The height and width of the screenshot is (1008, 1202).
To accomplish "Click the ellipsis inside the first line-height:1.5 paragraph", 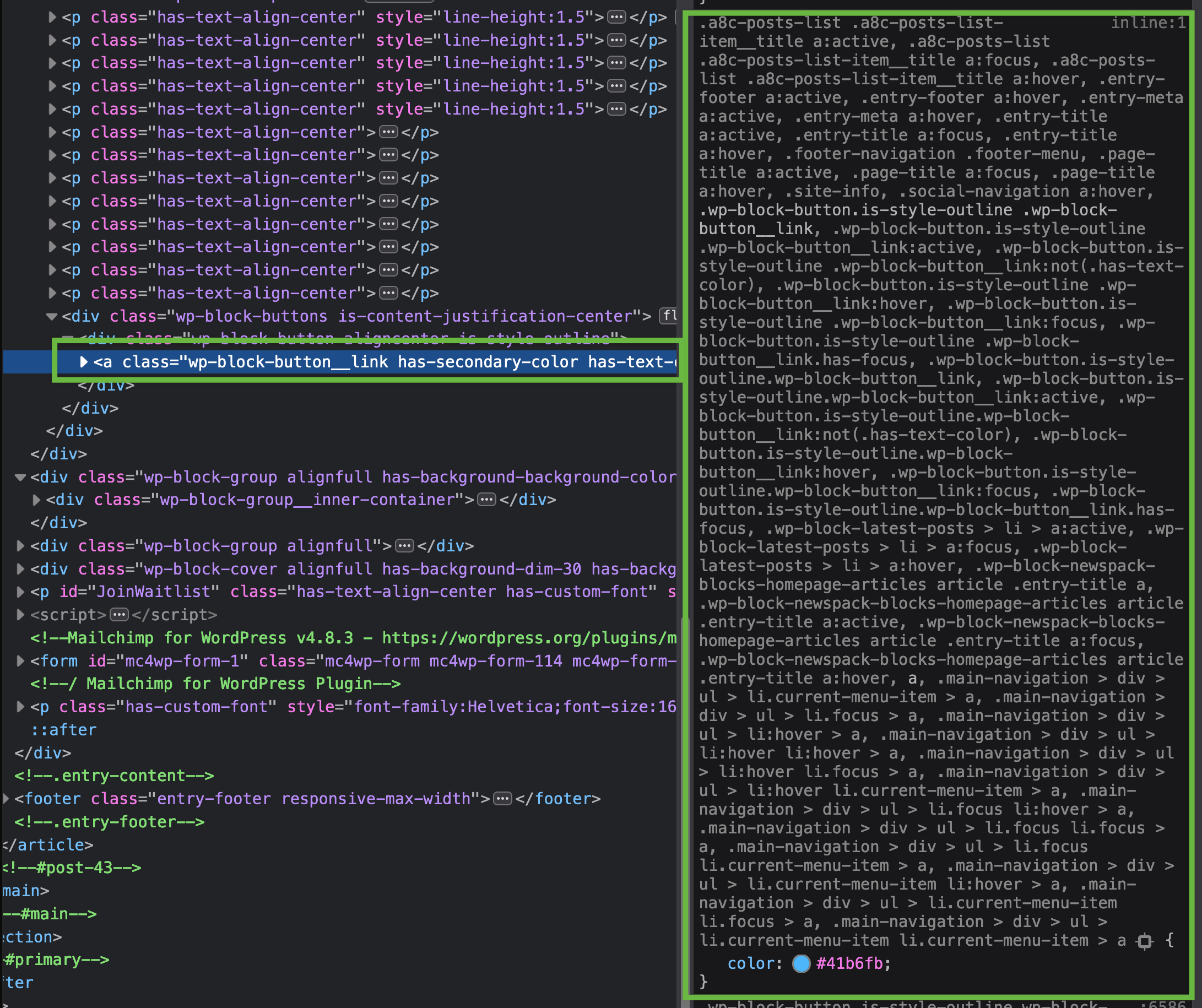I will click(617, 17).
